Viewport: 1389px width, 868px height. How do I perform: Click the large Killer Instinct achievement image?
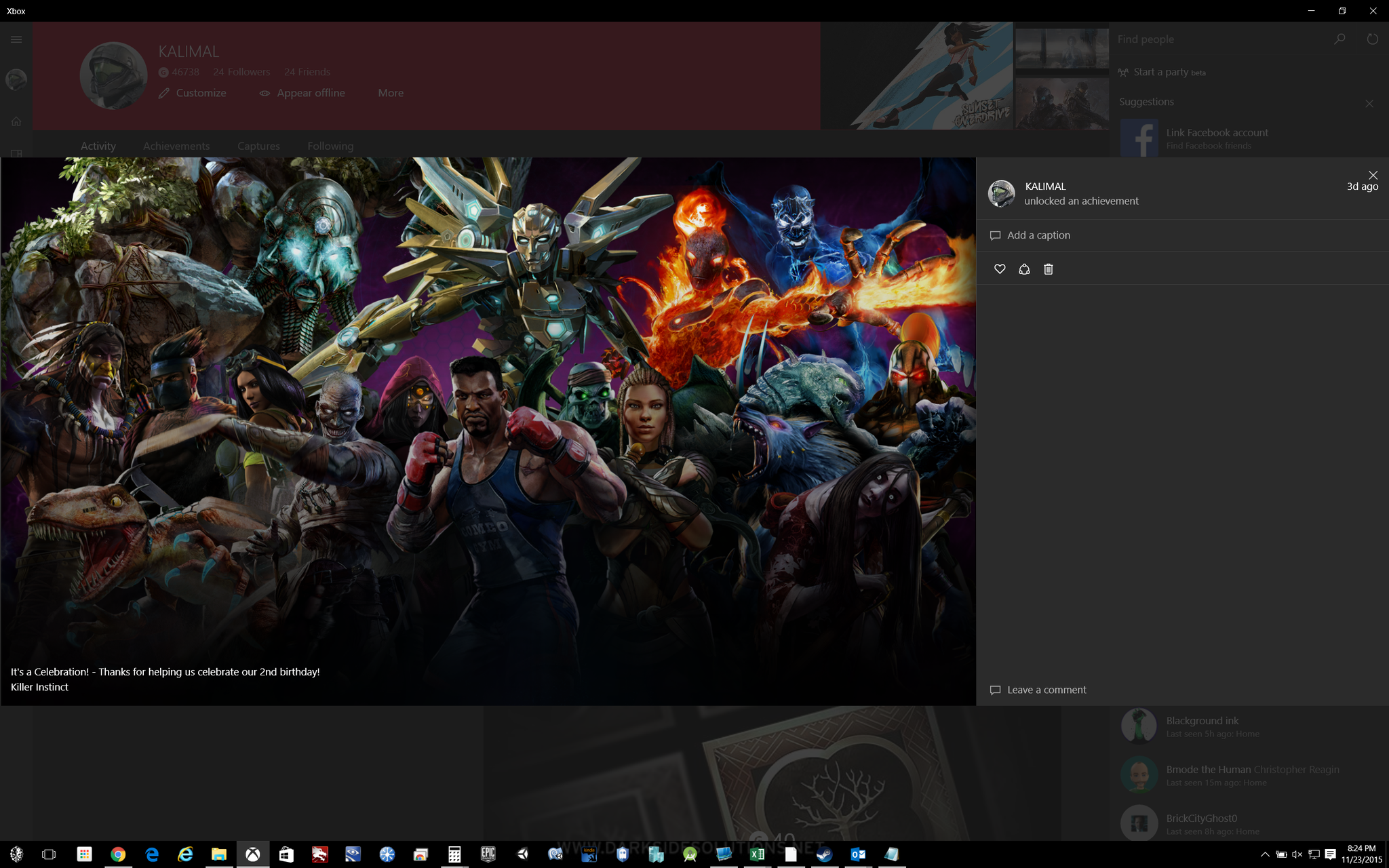tap(488, 431)
